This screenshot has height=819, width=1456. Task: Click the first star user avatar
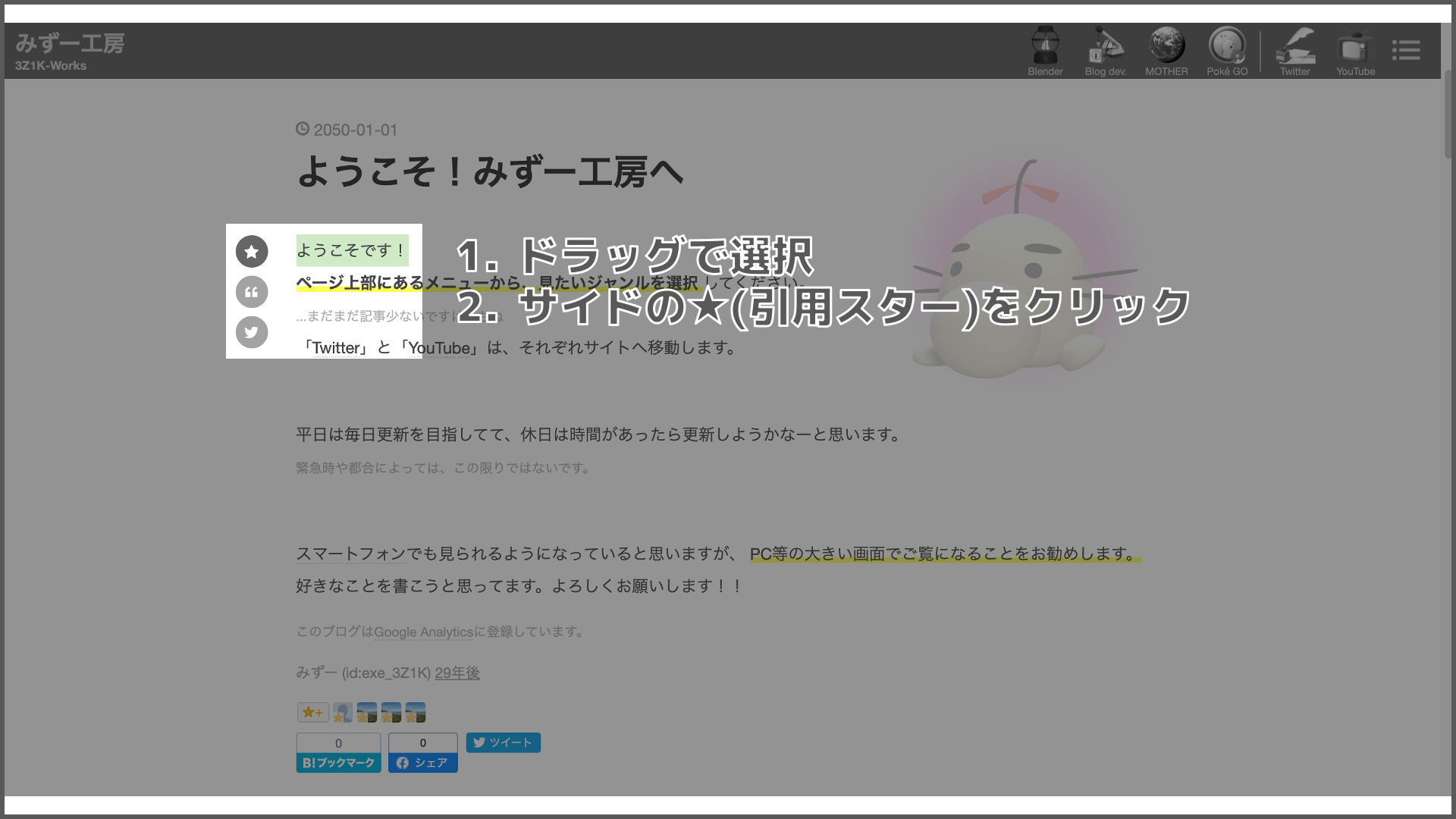tap(343, 712)
